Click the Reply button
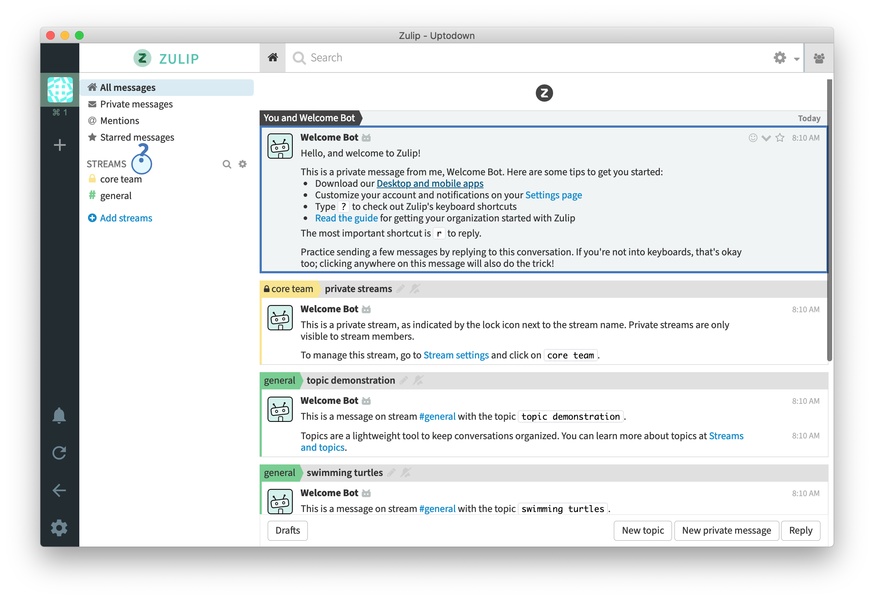Screen dimensions: 874x600 pos(800,530)
